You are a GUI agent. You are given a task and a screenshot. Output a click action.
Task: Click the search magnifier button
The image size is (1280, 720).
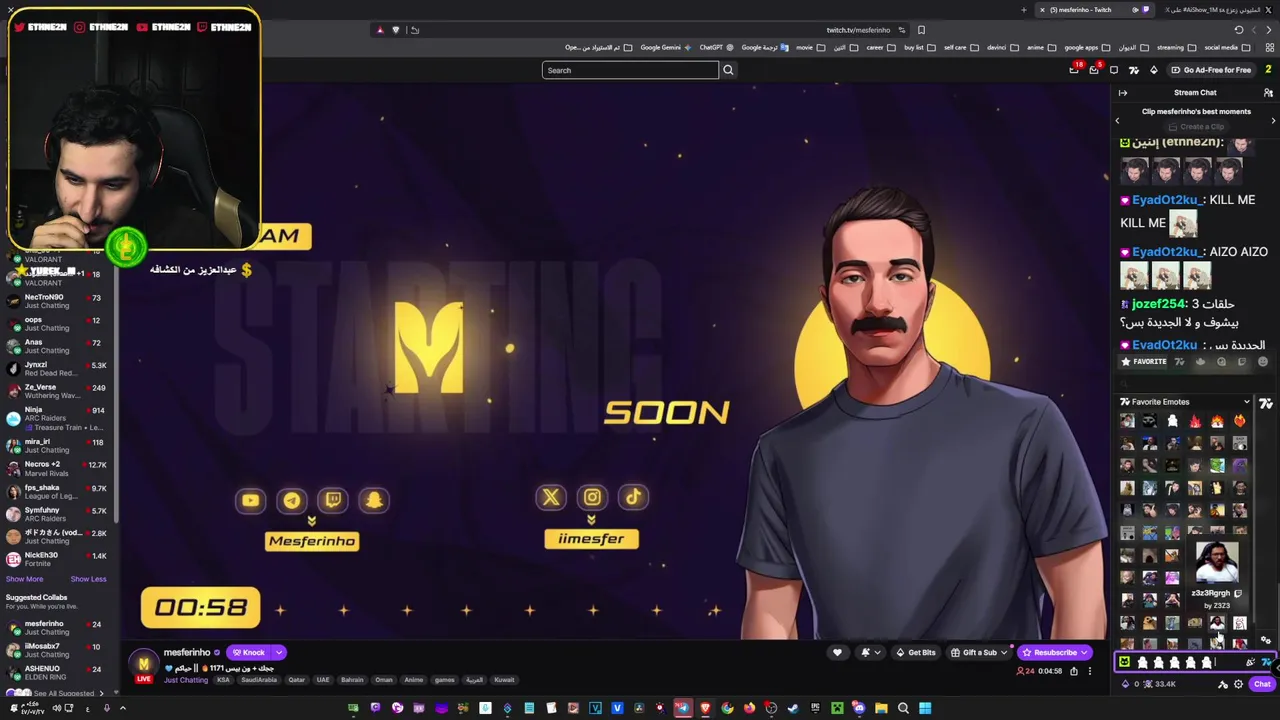pyautogui.click(x=728, y=70)
